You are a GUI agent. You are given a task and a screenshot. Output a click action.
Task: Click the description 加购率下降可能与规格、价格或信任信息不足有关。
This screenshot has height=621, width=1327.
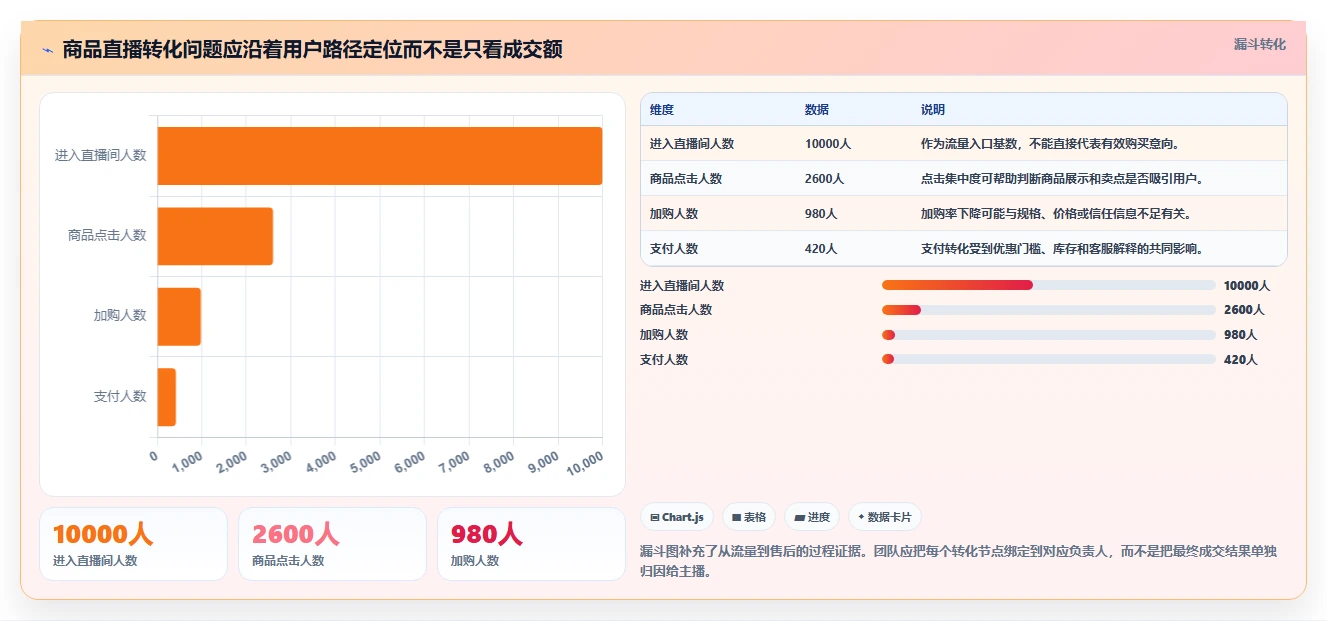pyautogui.click(x=1056, y=214)
